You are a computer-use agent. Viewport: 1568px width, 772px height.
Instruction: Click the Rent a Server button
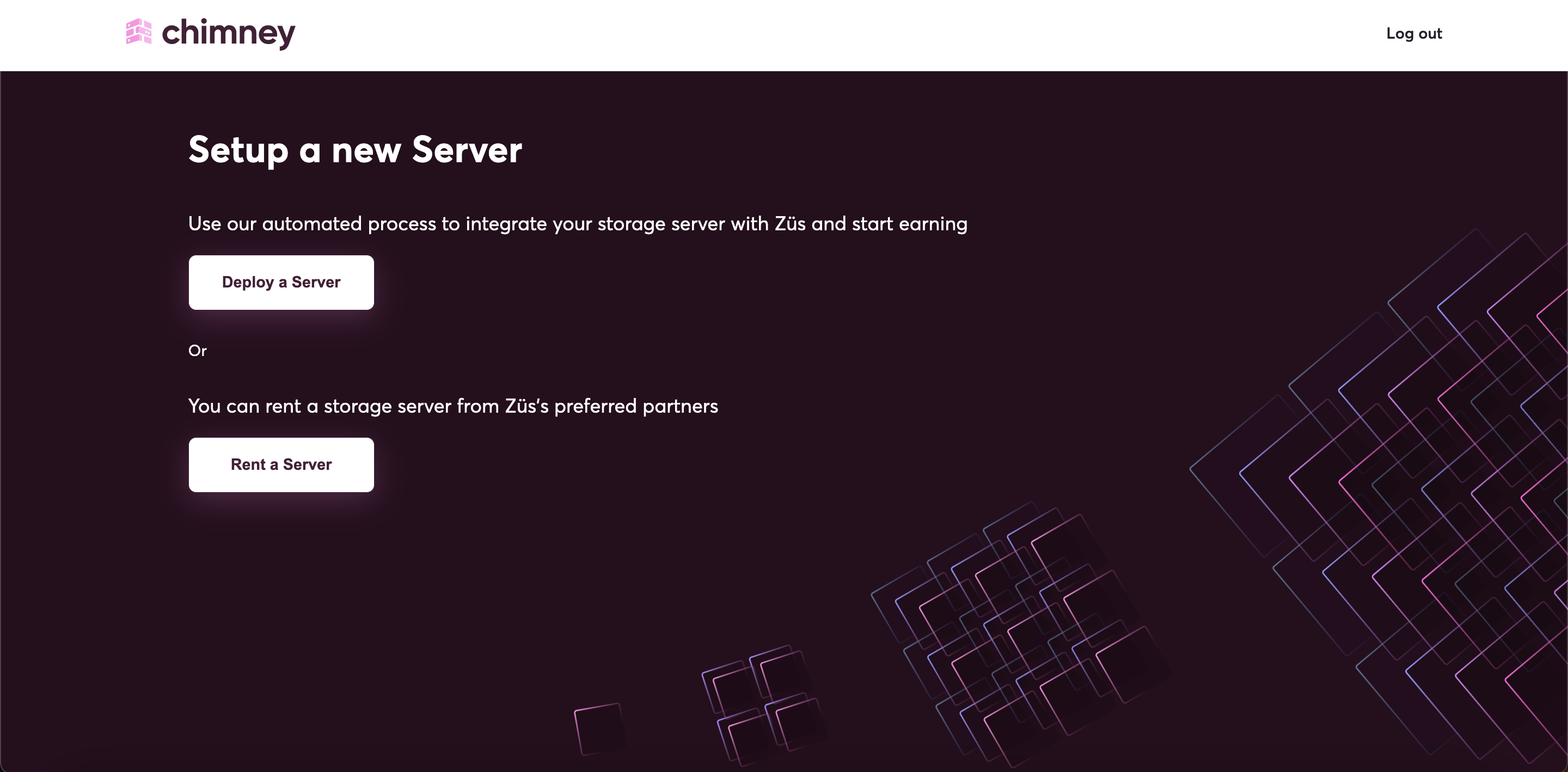click(281, 464)
